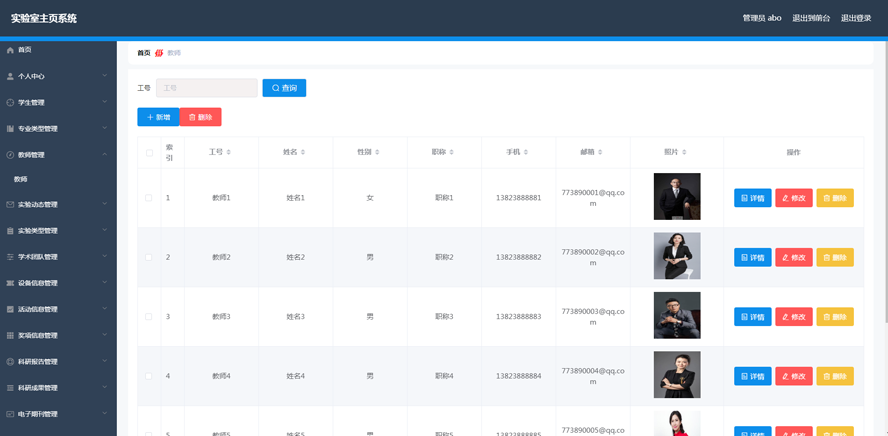Click the icon beside 学生管理
The height and width of the screenshot is (436, 888).
pyautogui.click(x=10, y=102)
